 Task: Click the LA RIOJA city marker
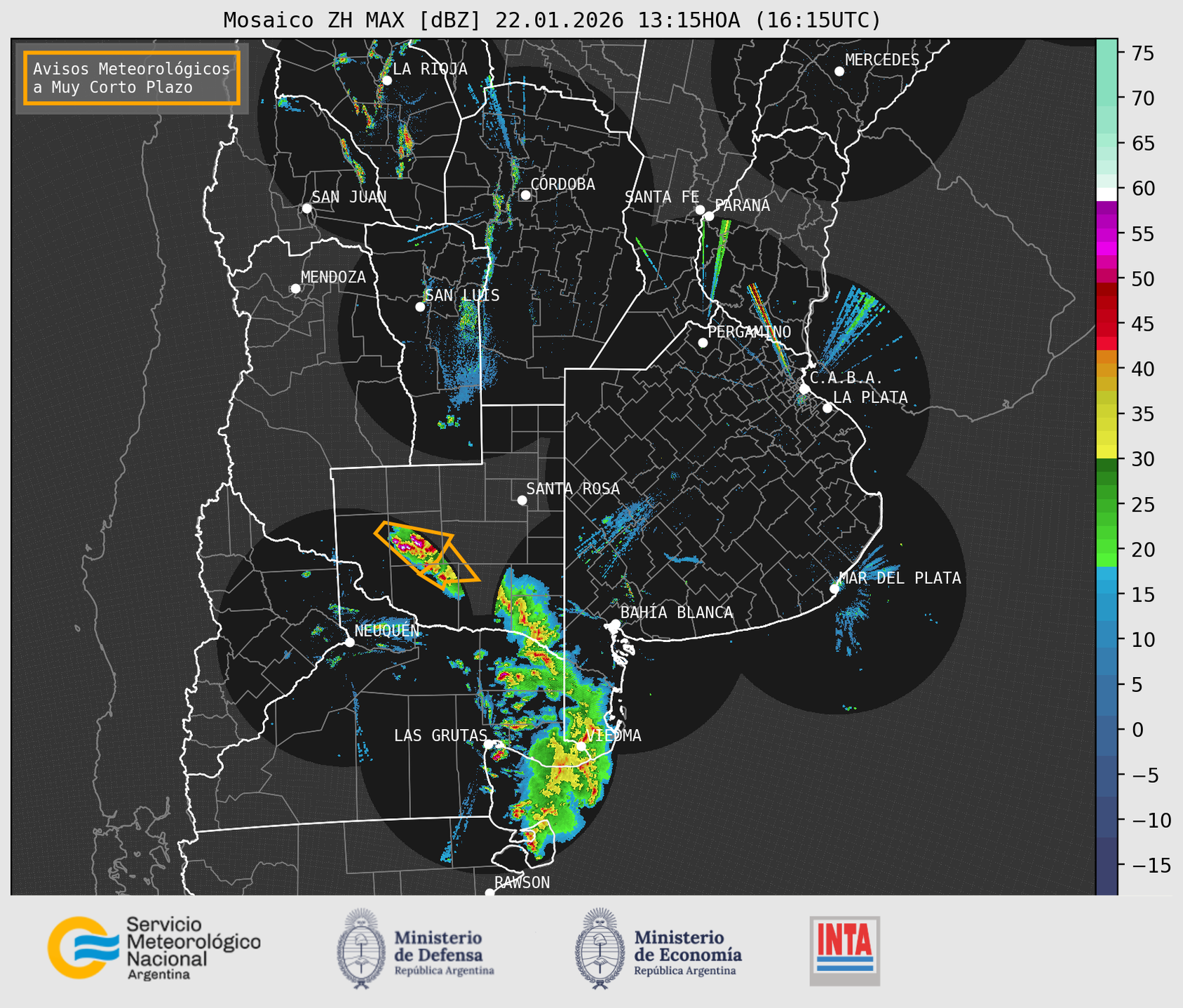(386, 81)
